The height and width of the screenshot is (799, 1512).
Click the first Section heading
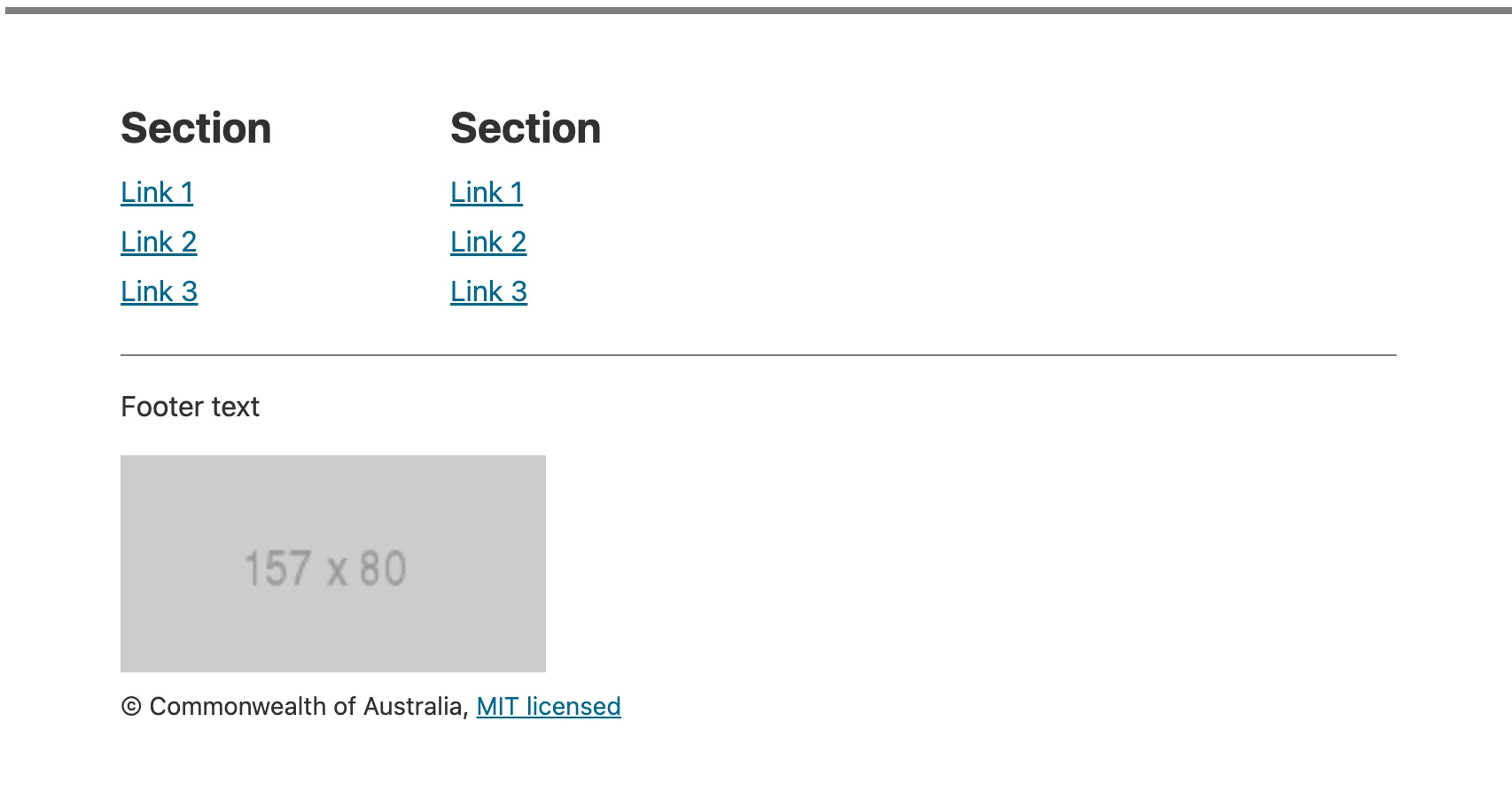click(196, 128)
